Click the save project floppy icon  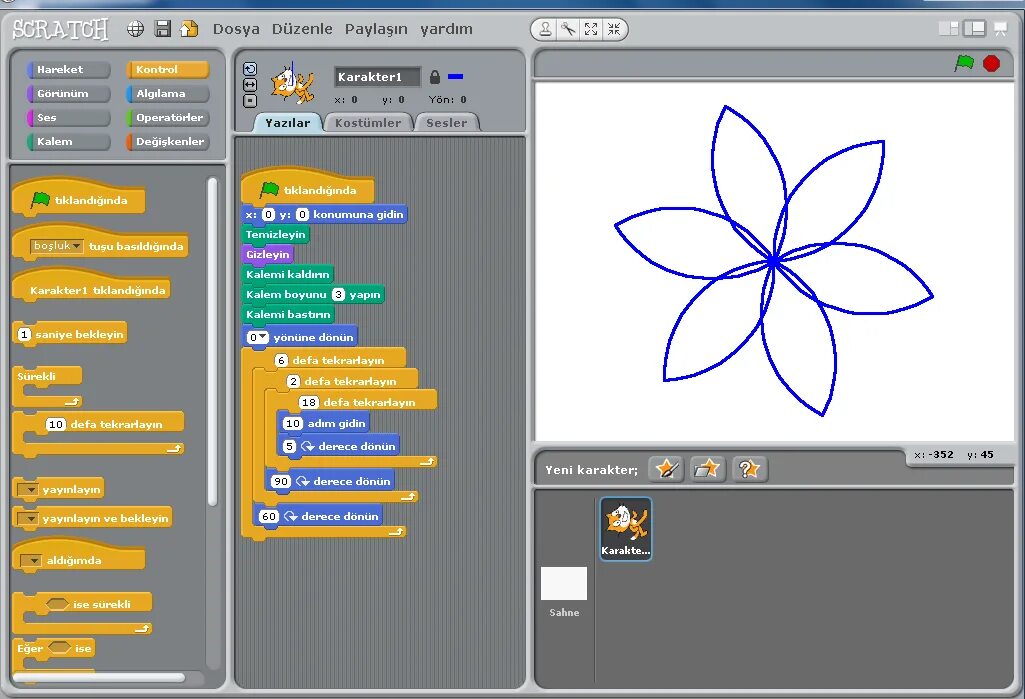[x=162, y=29]
